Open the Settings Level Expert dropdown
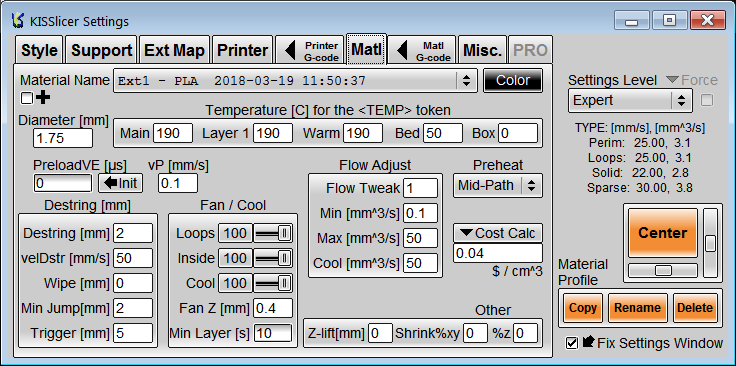The image size is (736, 366). pyautogui.click(x=630, y=100)
